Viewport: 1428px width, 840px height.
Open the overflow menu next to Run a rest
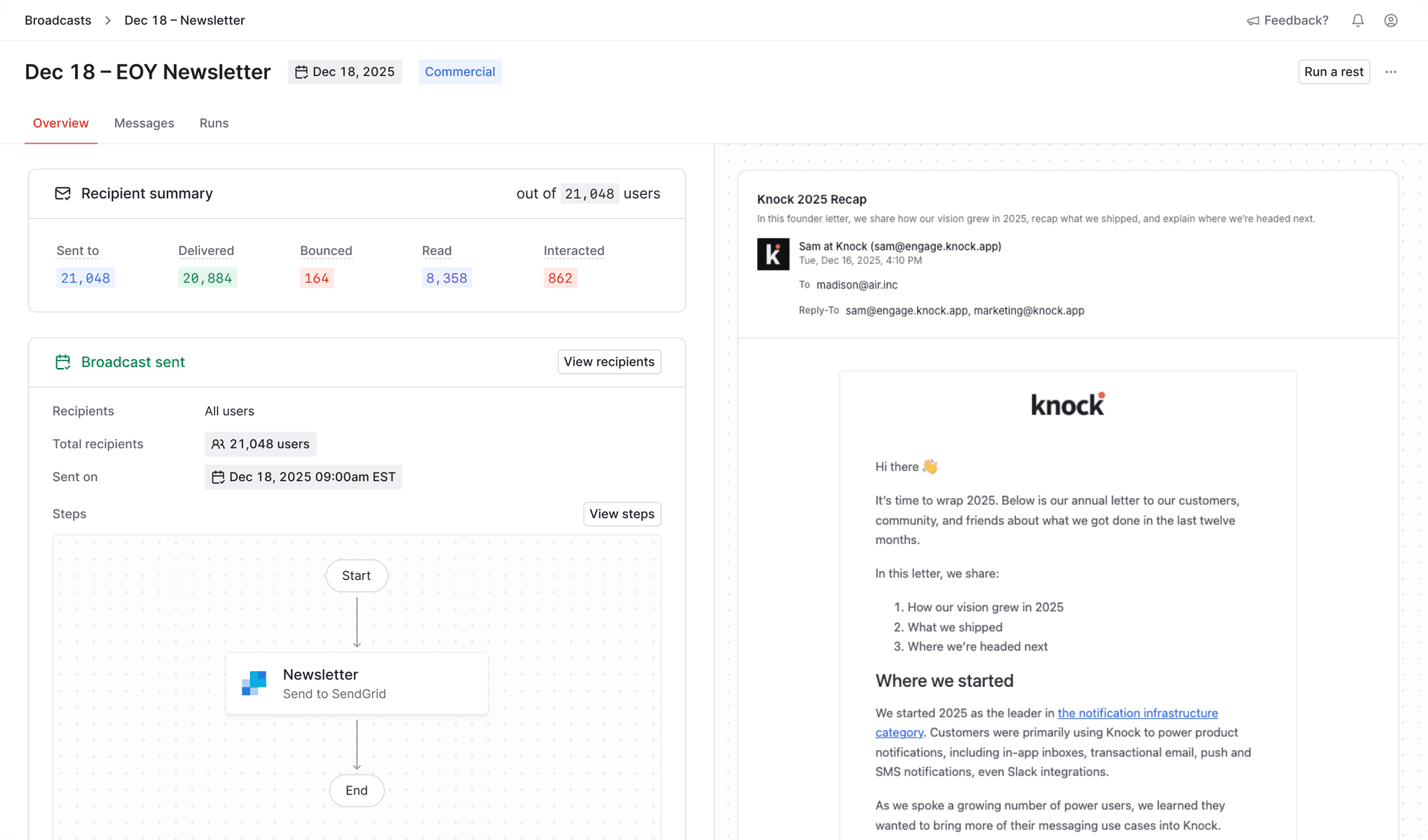point(1392,71)
